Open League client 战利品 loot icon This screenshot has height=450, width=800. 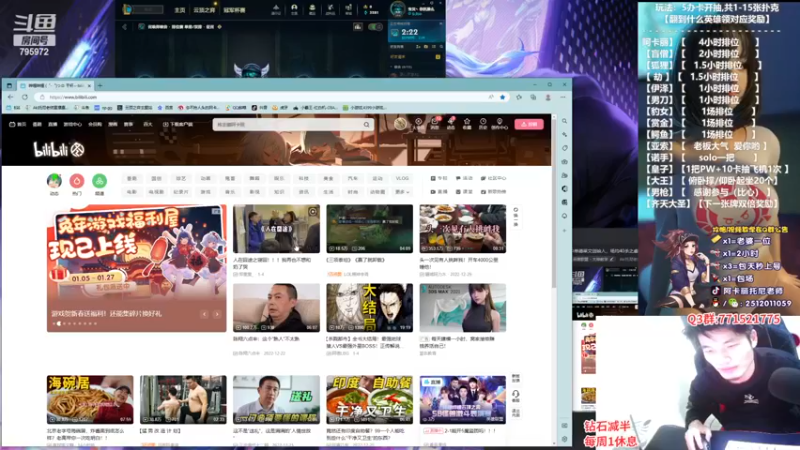330,9
